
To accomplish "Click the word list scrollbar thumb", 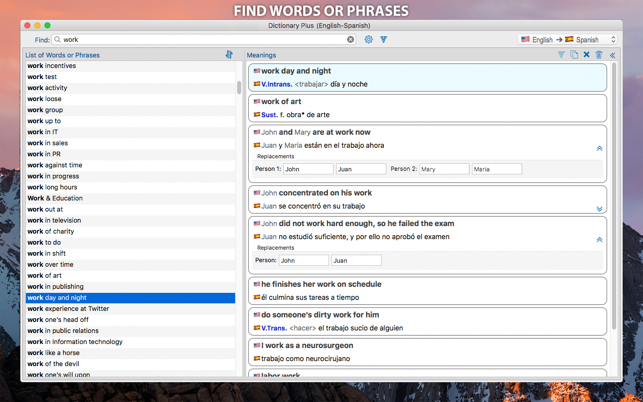I will (239, 87).
